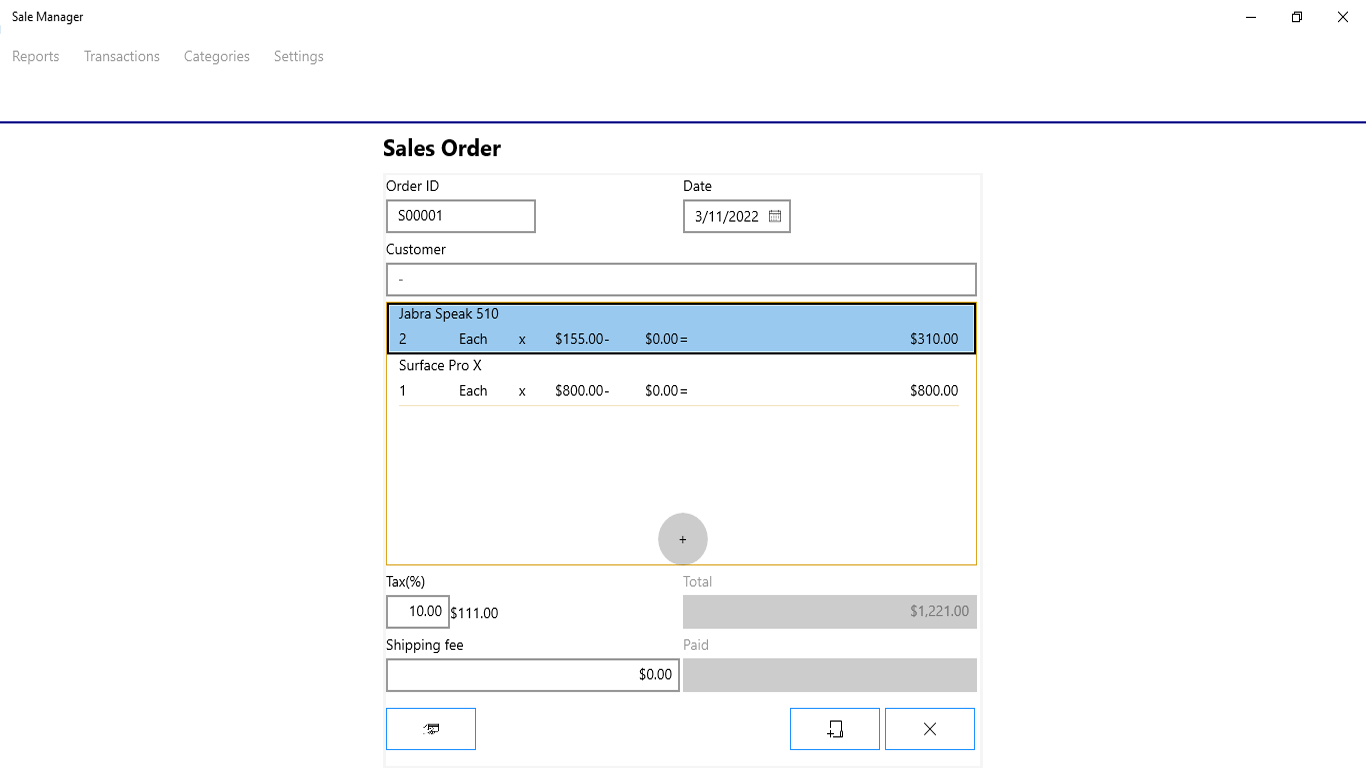Screen dimensions: 1366x768
Task: Focus the Shipping fee input field
Action: tap(533, 675)
